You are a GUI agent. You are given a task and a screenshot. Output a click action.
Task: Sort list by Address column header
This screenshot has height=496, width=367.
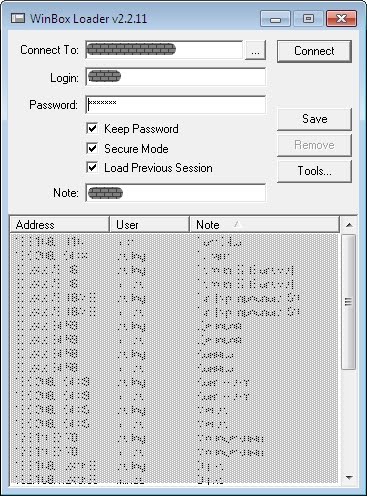(x=59, y=225)
